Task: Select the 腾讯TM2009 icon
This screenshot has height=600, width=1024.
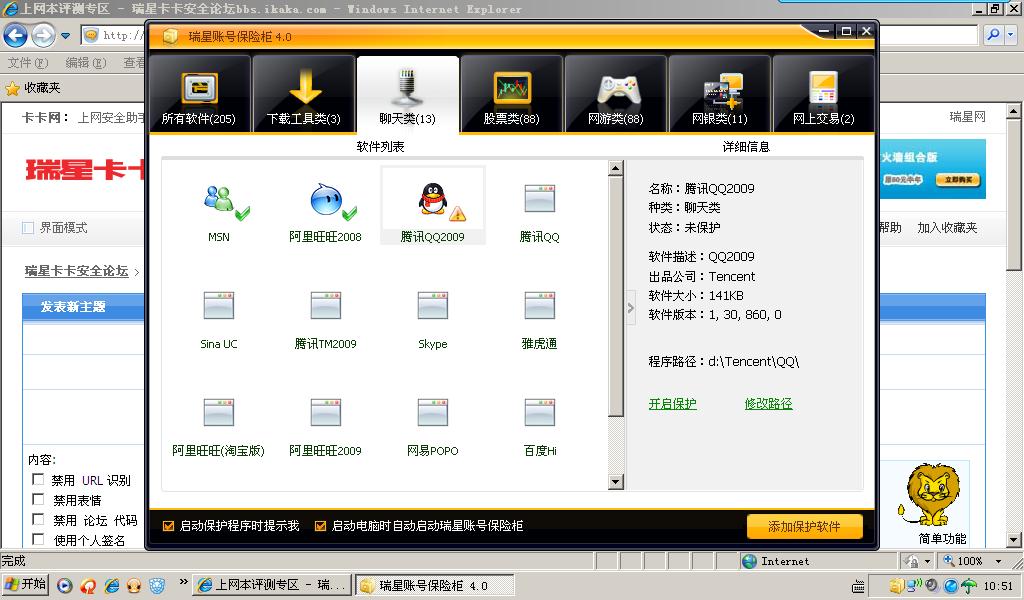Action: 325,305
